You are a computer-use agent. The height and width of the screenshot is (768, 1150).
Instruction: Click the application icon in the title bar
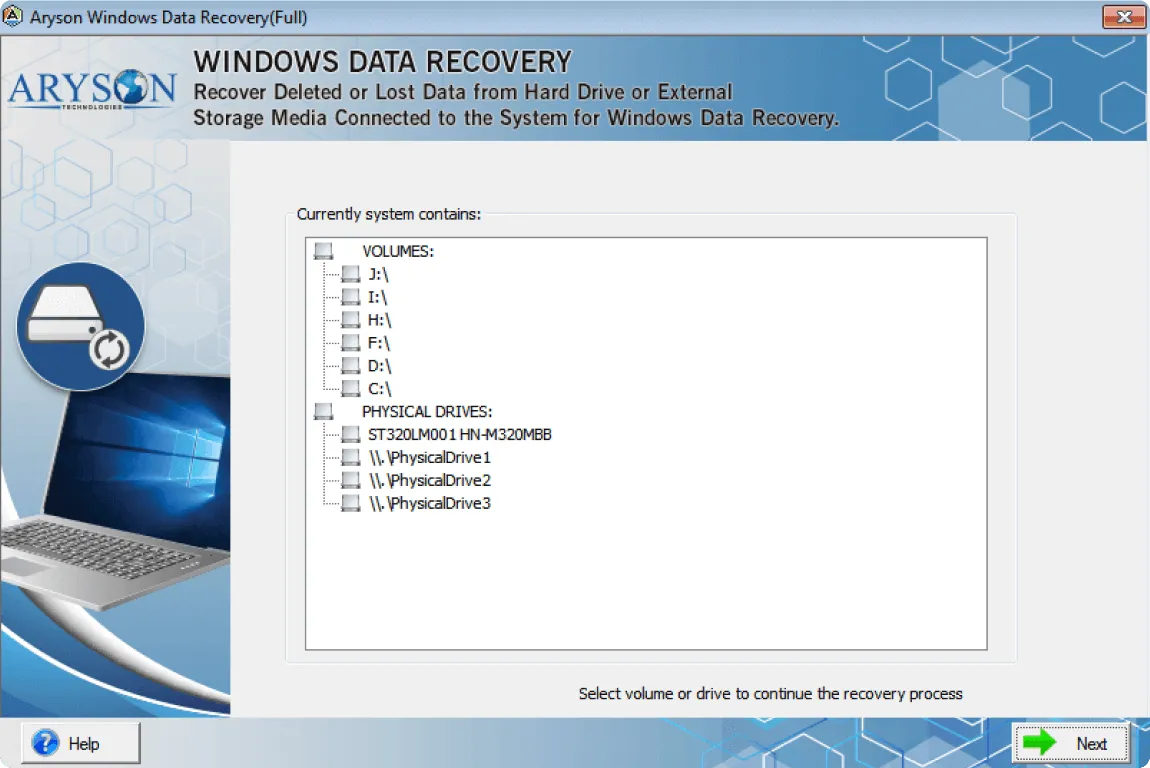point(14,16)
